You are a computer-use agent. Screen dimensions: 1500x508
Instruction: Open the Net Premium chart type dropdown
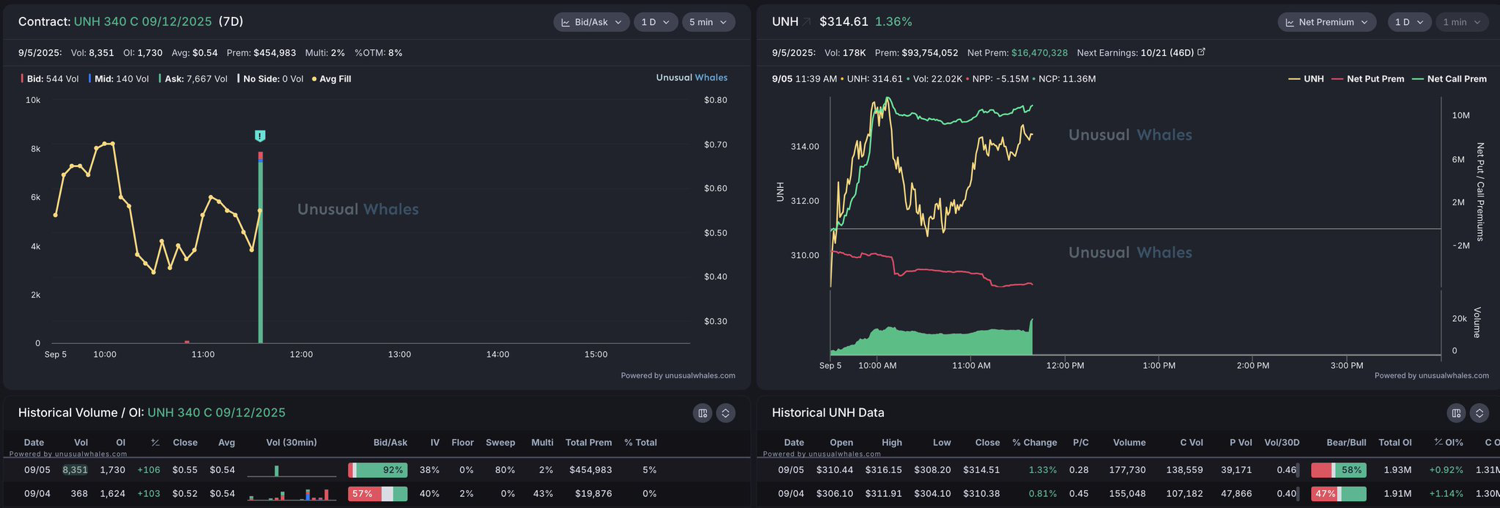[x=1327, y=22]
